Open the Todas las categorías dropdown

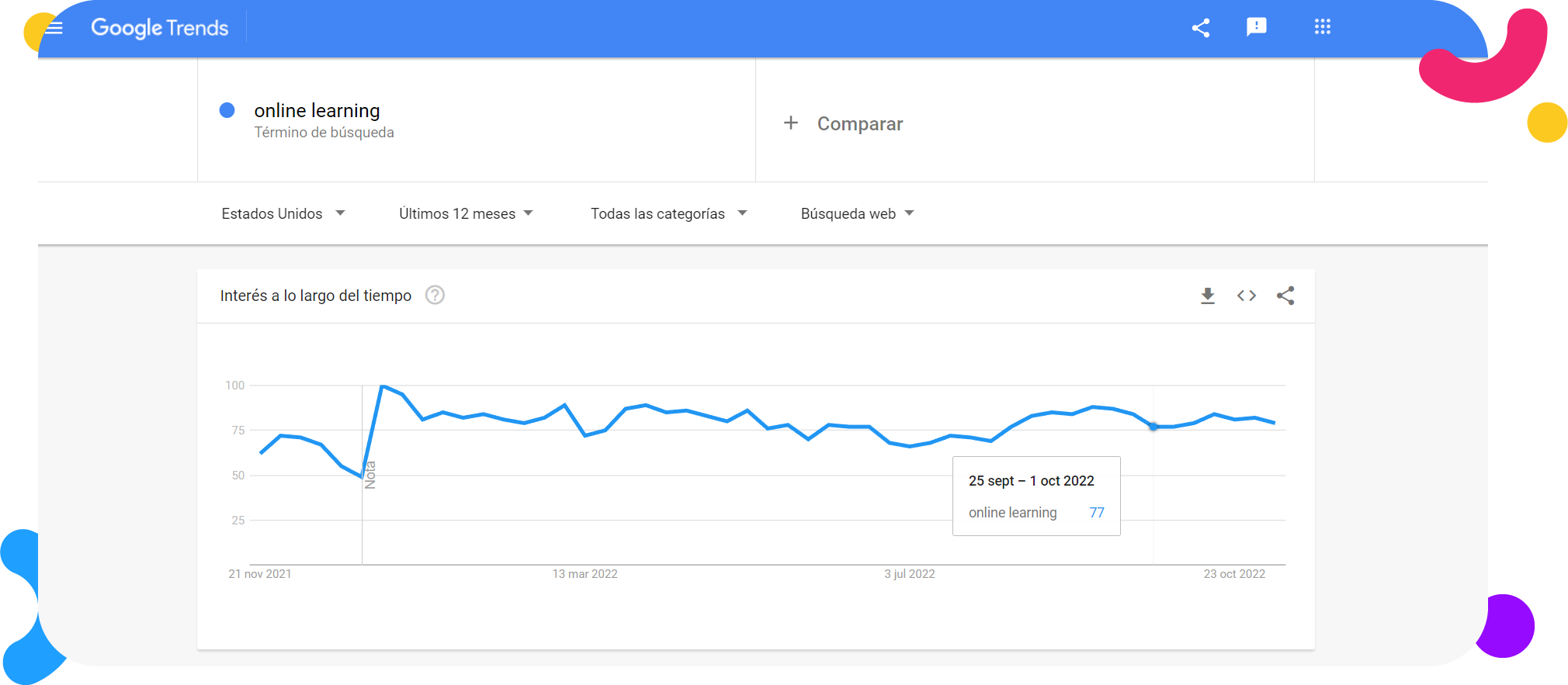point(669,213)
